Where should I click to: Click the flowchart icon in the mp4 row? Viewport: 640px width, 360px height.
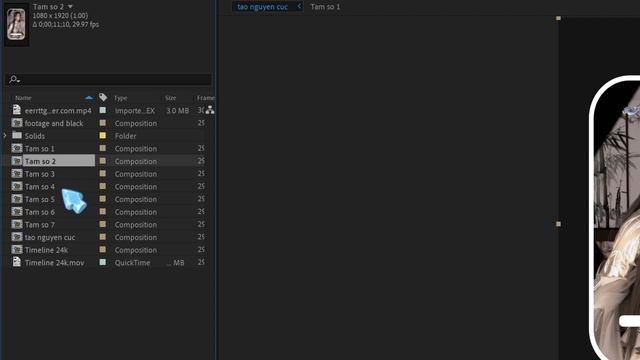click(x=210, y=110)
